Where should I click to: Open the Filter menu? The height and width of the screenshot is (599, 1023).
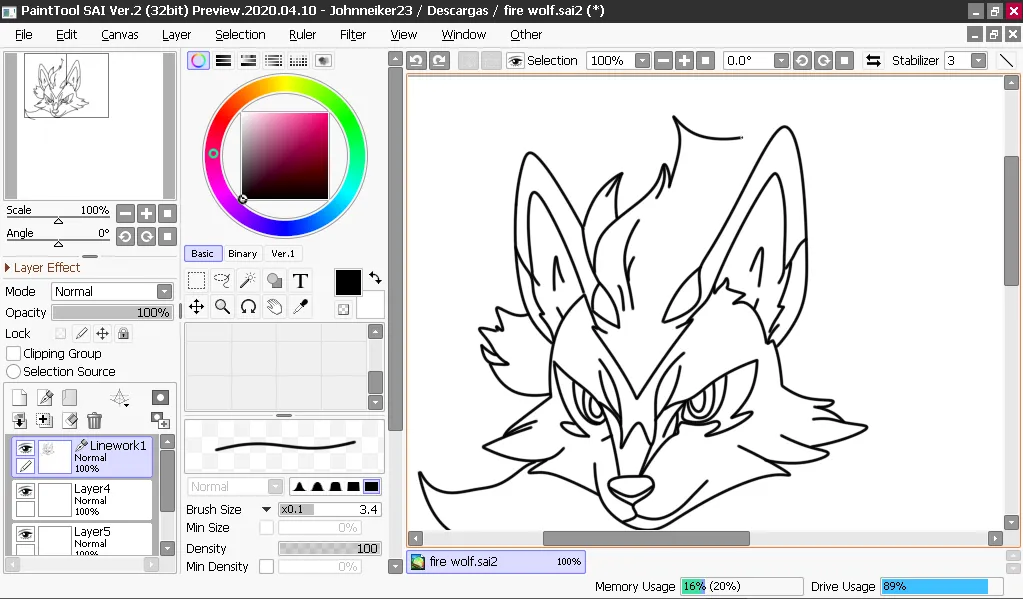pyautogui.click(x=353, y=35)
